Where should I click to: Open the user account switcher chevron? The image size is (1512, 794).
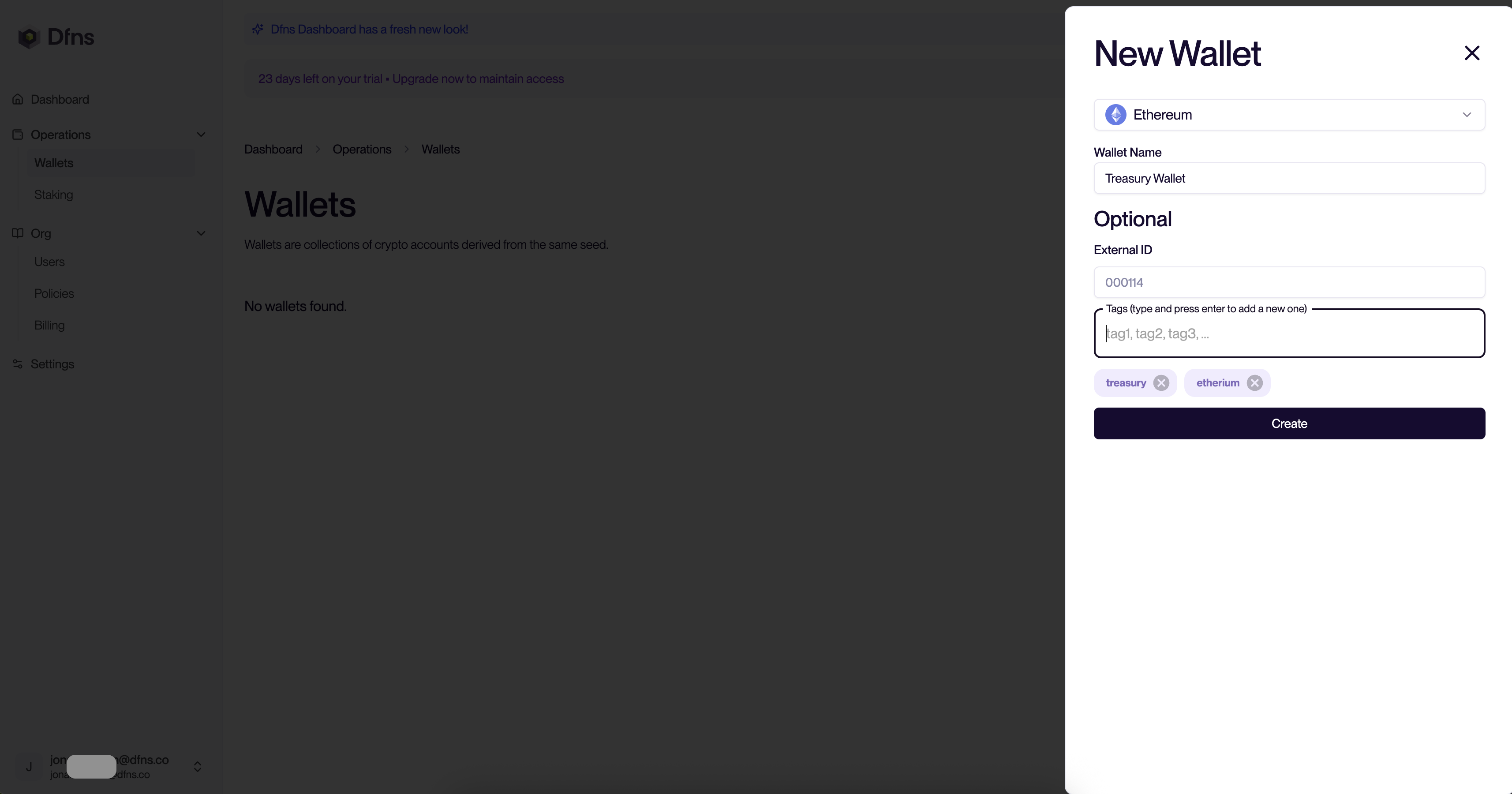coord(197,766)
